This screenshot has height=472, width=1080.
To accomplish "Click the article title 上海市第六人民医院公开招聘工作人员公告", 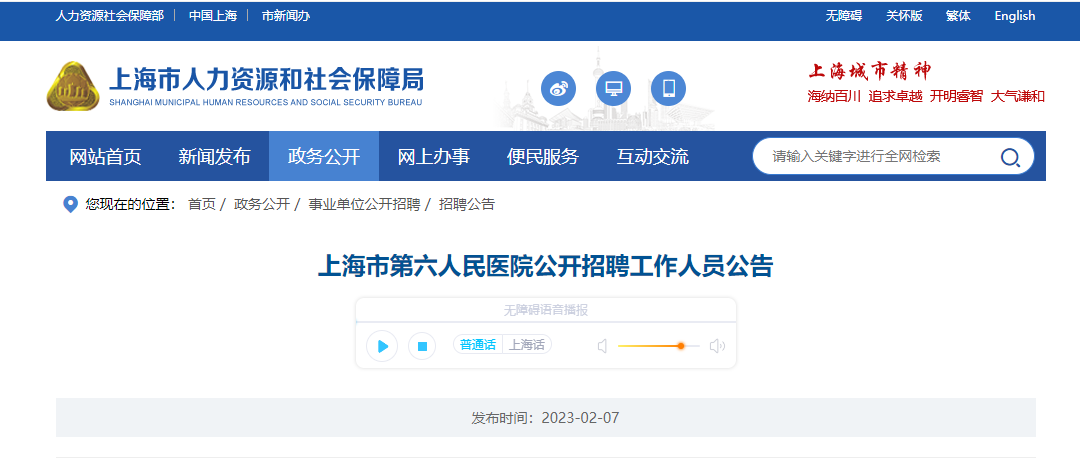I will [x=546, y=266].
